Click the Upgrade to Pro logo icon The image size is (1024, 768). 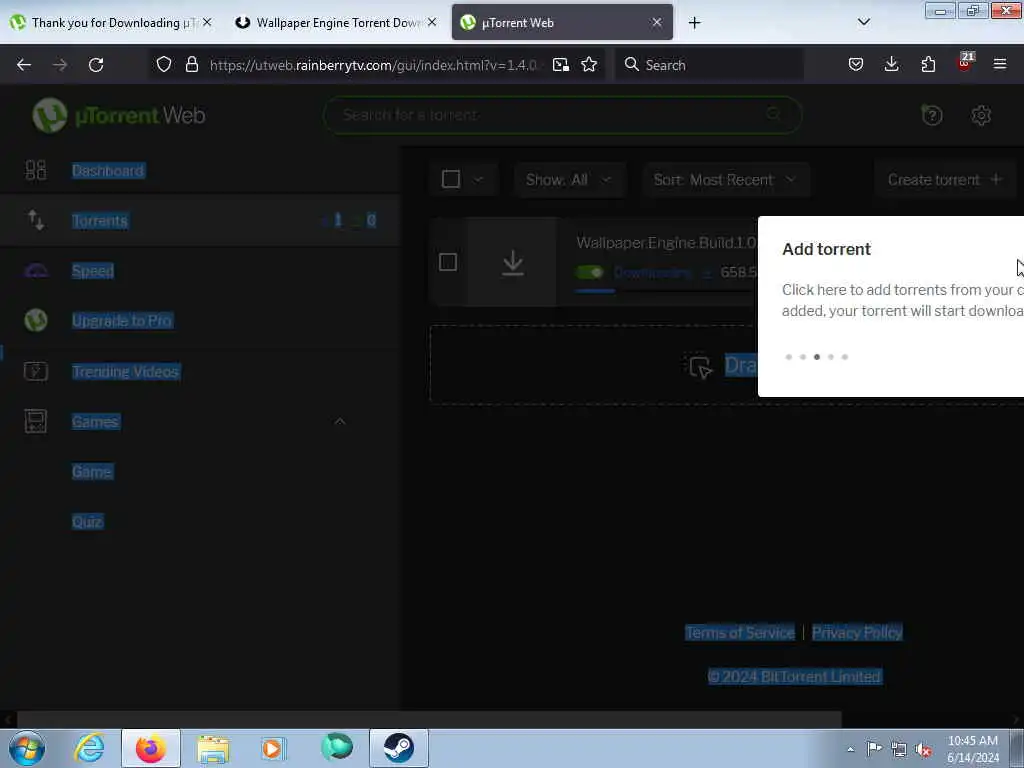pyautogui.click(x=36, y=320)
